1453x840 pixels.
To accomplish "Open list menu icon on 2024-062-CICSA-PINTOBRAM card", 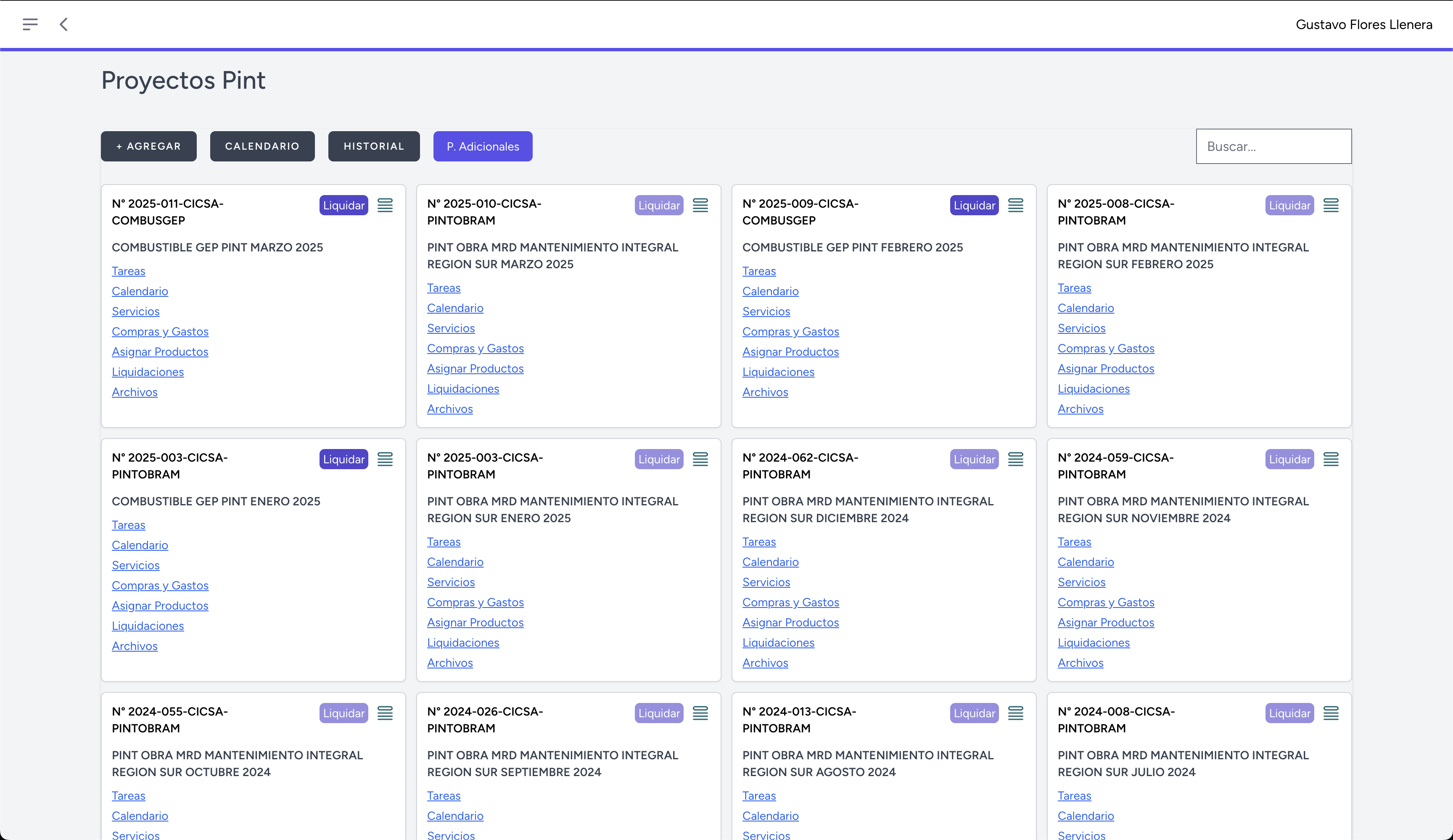I will point(1015,459).
